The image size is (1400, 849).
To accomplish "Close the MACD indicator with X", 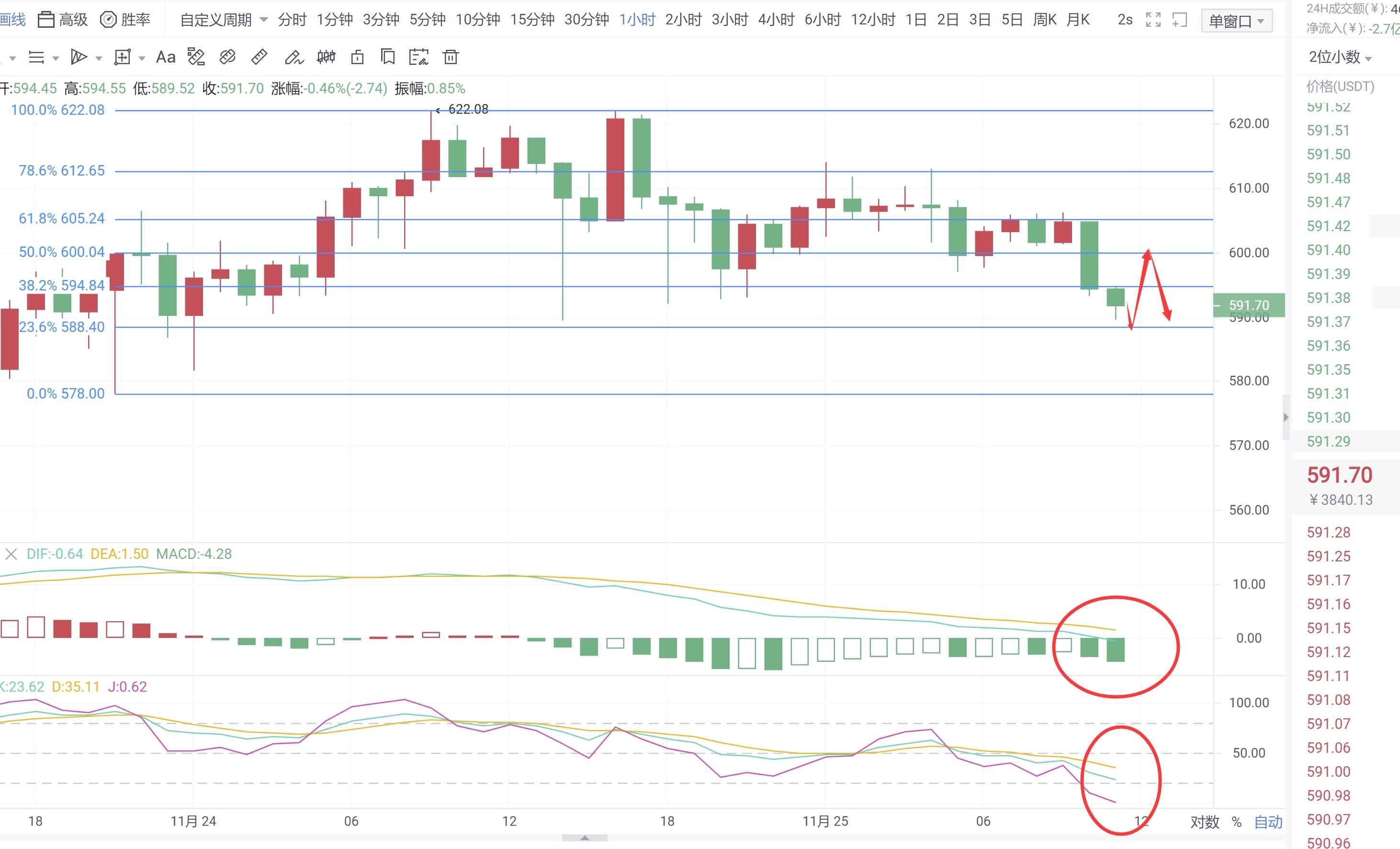I will click(11, 554).
